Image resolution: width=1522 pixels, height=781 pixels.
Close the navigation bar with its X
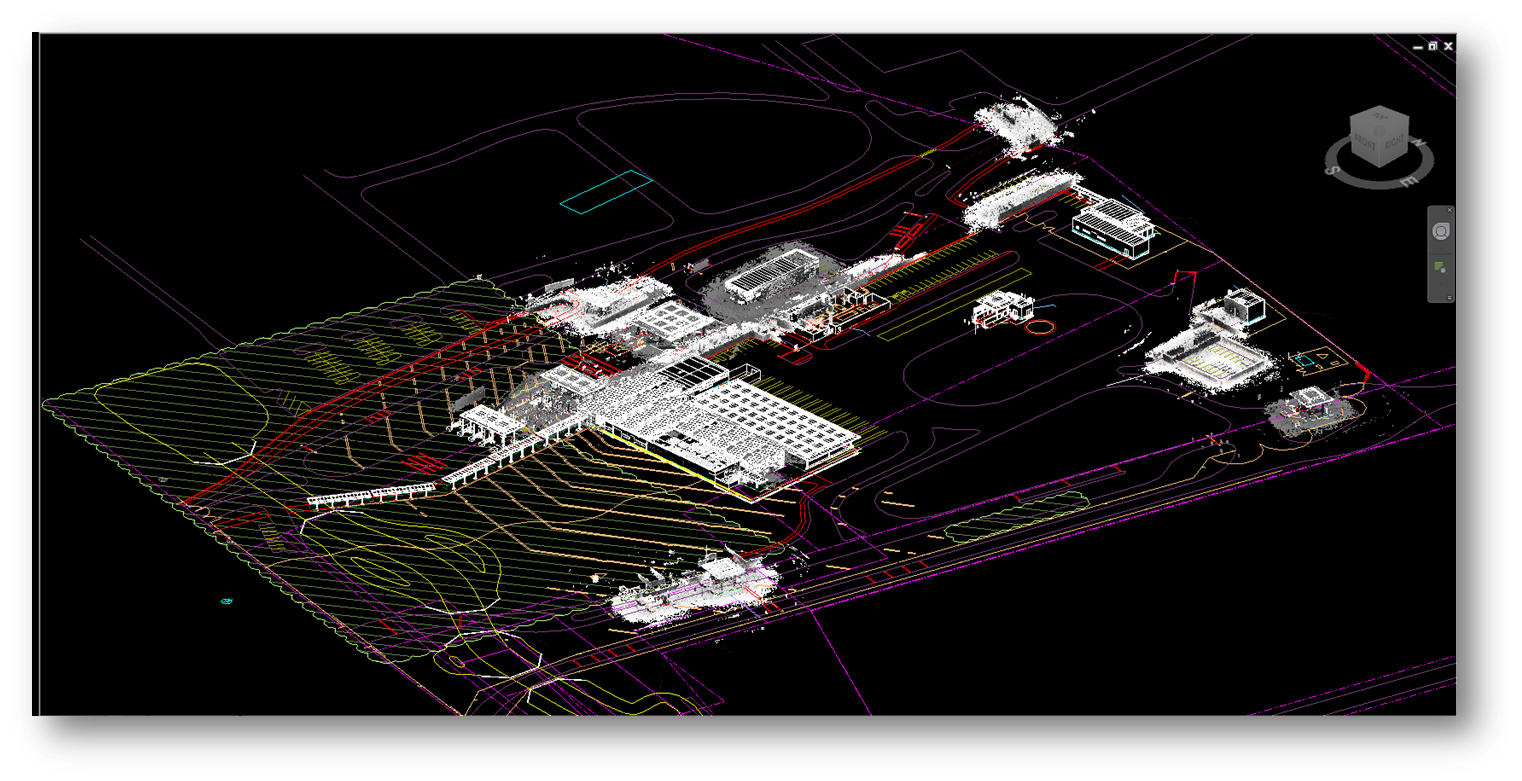point(1449,210)
